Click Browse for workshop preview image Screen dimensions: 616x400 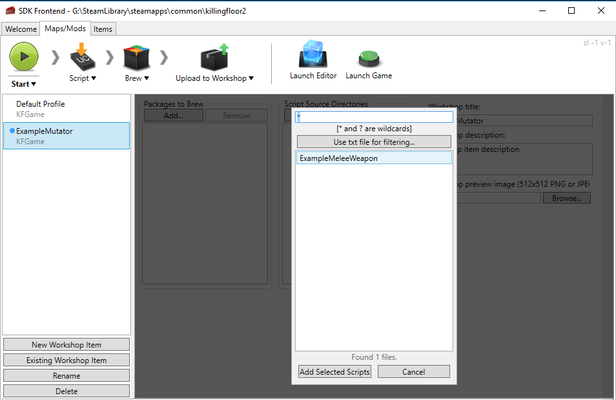point(567,198)
